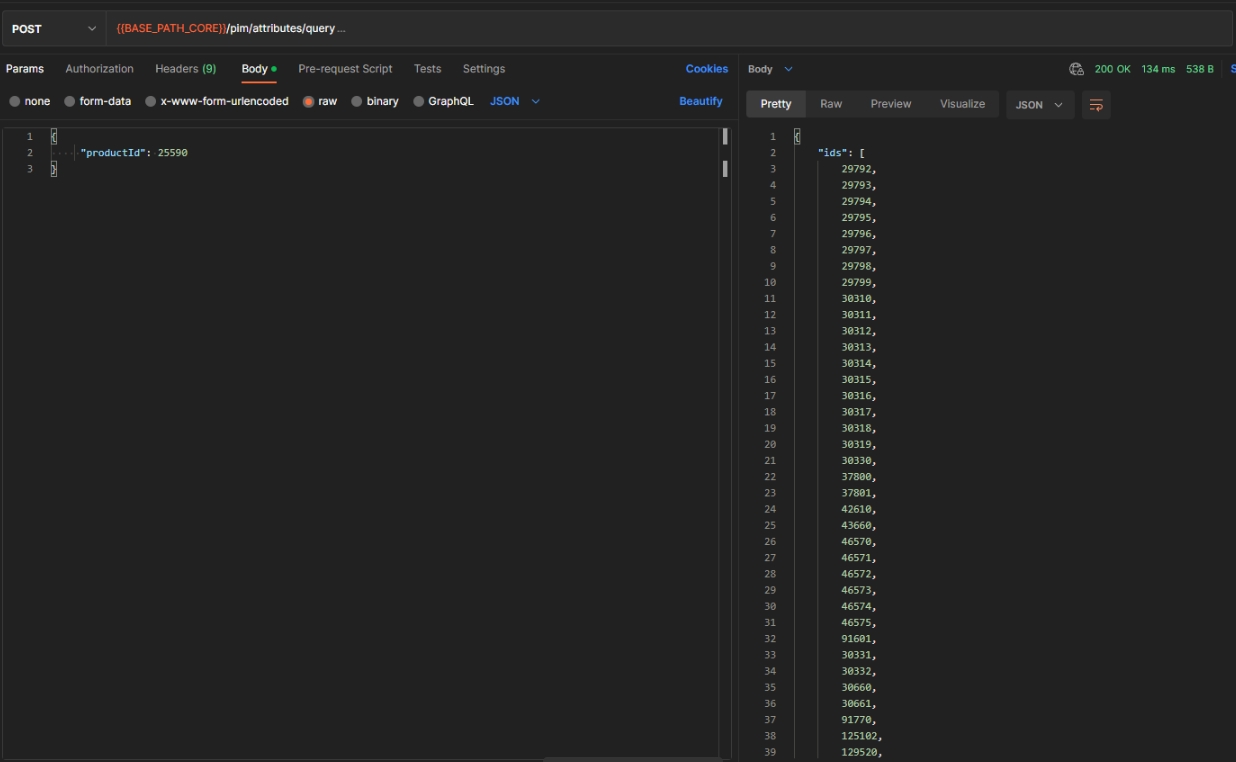Switch response view to Raw

pos(831,104)
